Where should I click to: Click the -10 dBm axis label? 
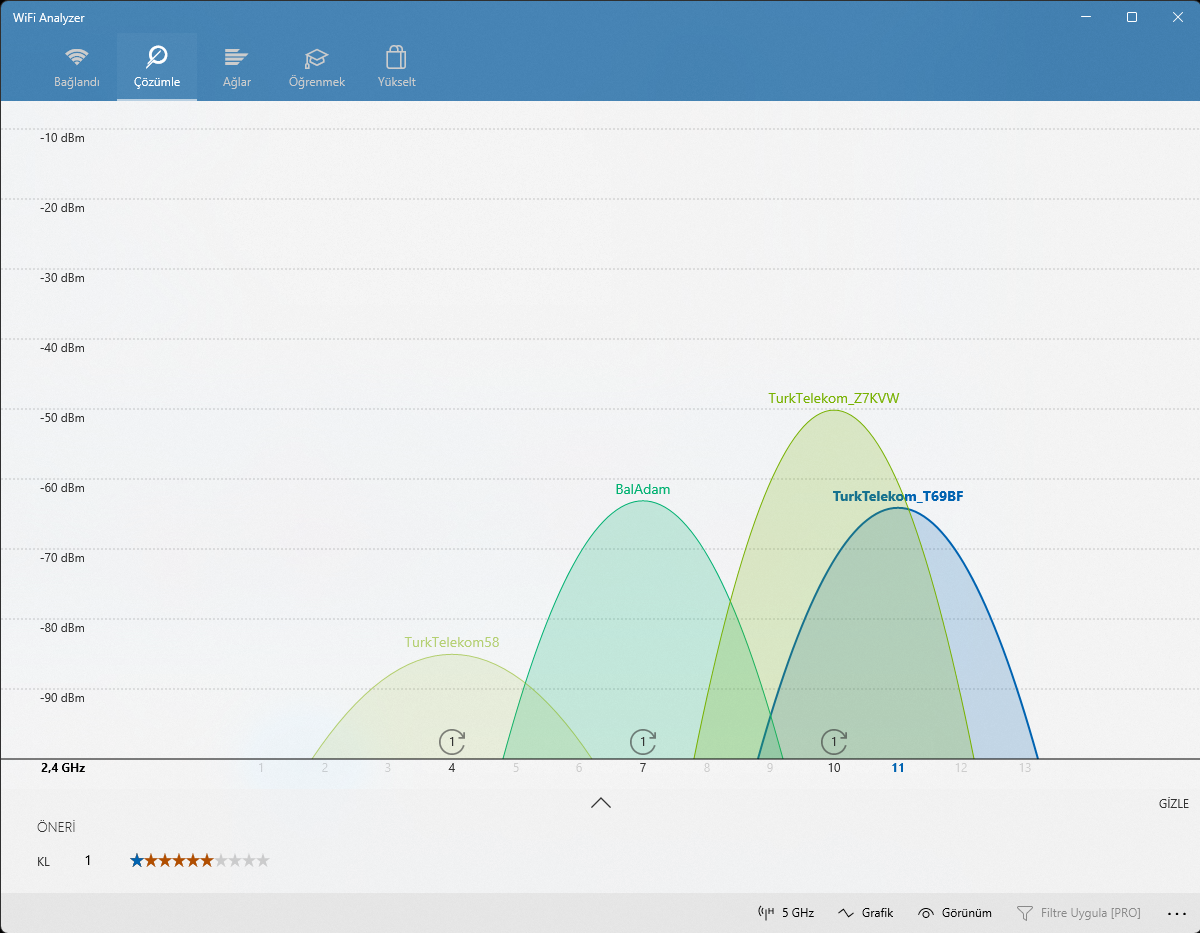62,138
